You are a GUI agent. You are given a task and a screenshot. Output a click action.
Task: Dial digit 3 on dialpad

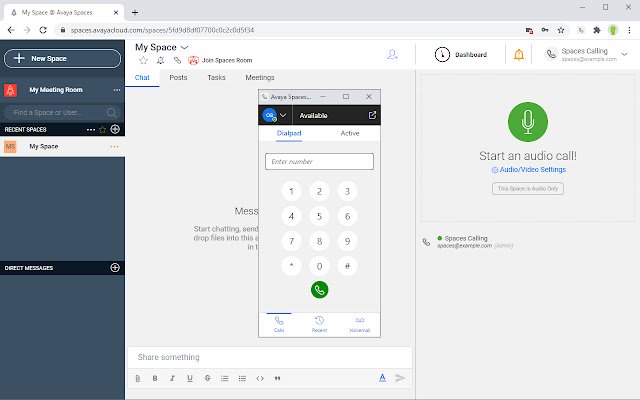point(347,191)
